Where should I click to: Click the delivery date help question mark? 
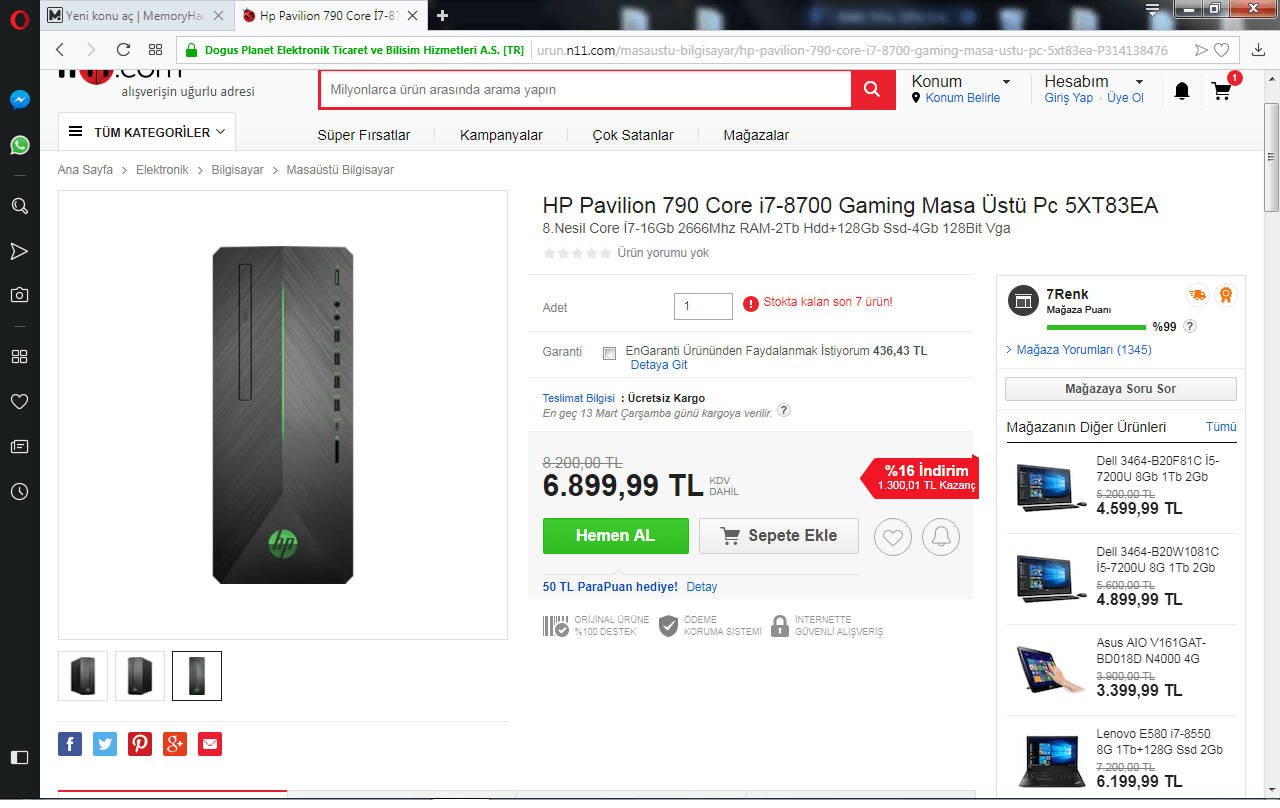[x=784, y=410]
